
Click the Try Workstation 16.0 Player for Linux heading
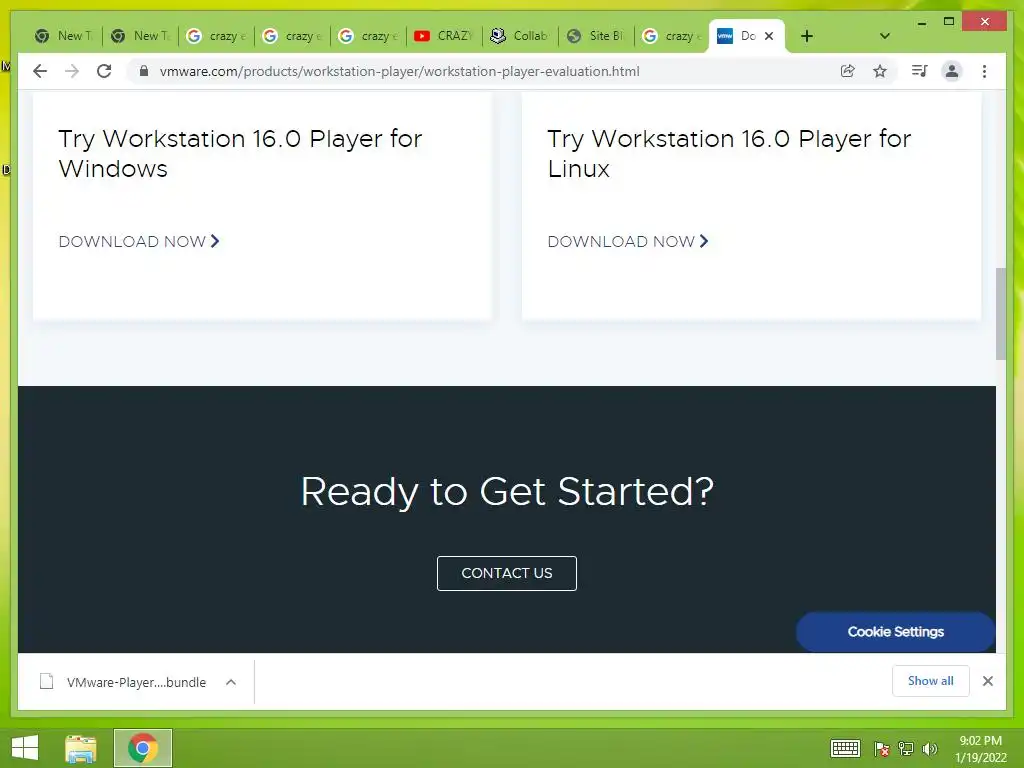[729, 153]
